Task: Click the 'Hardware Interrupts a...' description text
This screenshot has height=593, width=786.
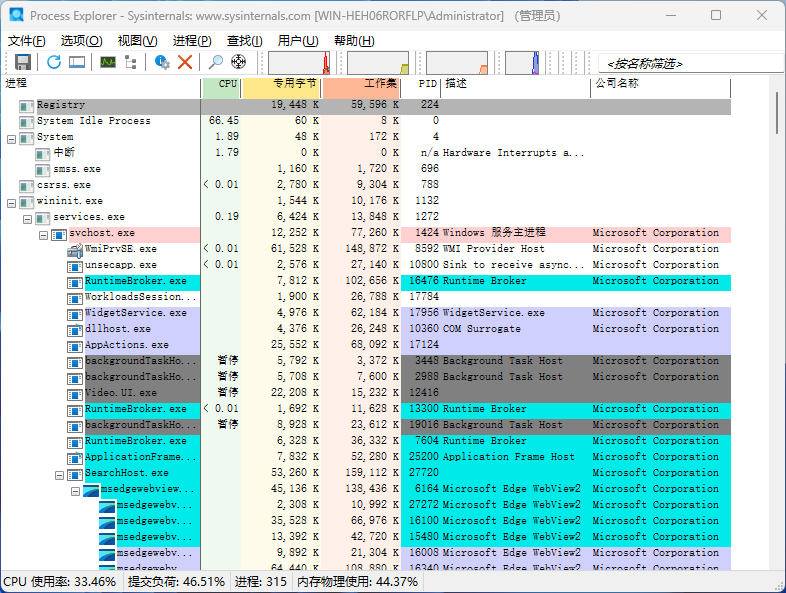Action: pos(513,153)
